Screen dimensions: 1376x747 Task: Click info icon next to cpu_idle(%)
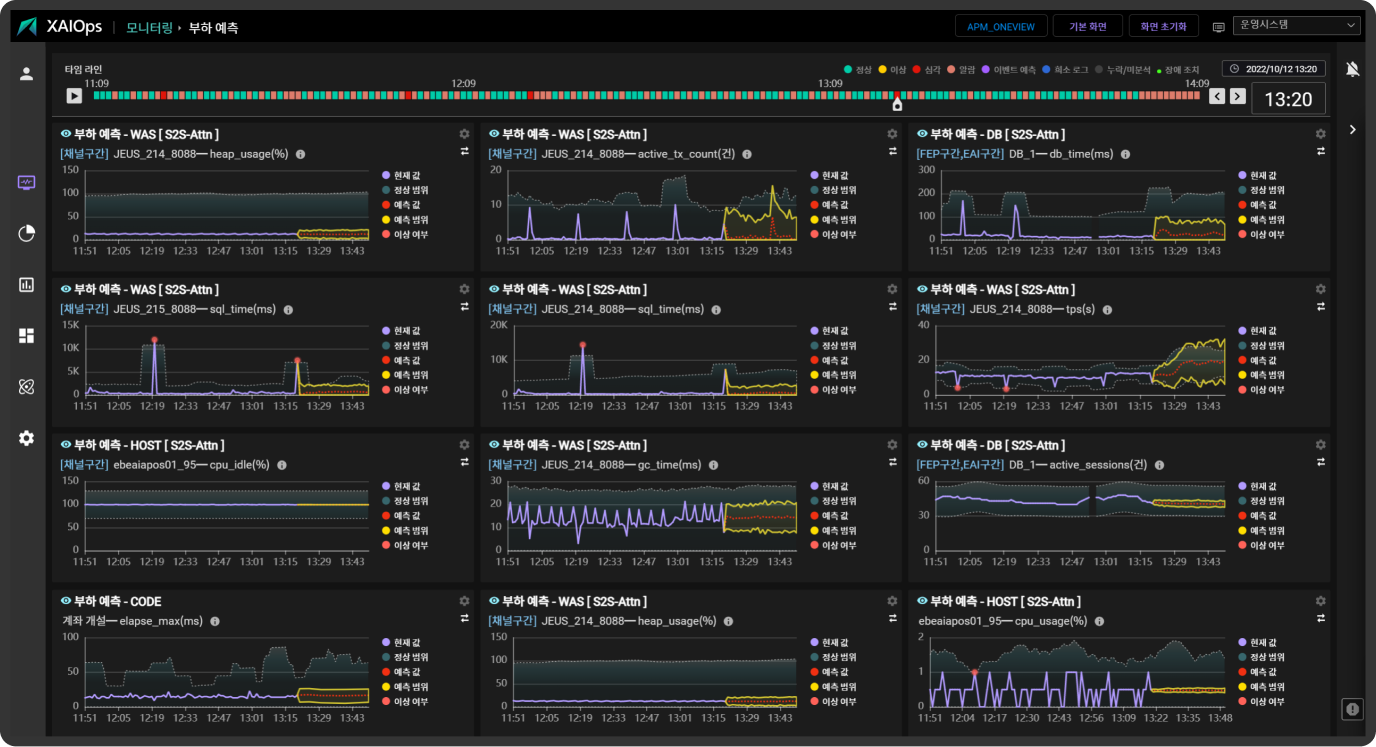click(x=281, y=466)
